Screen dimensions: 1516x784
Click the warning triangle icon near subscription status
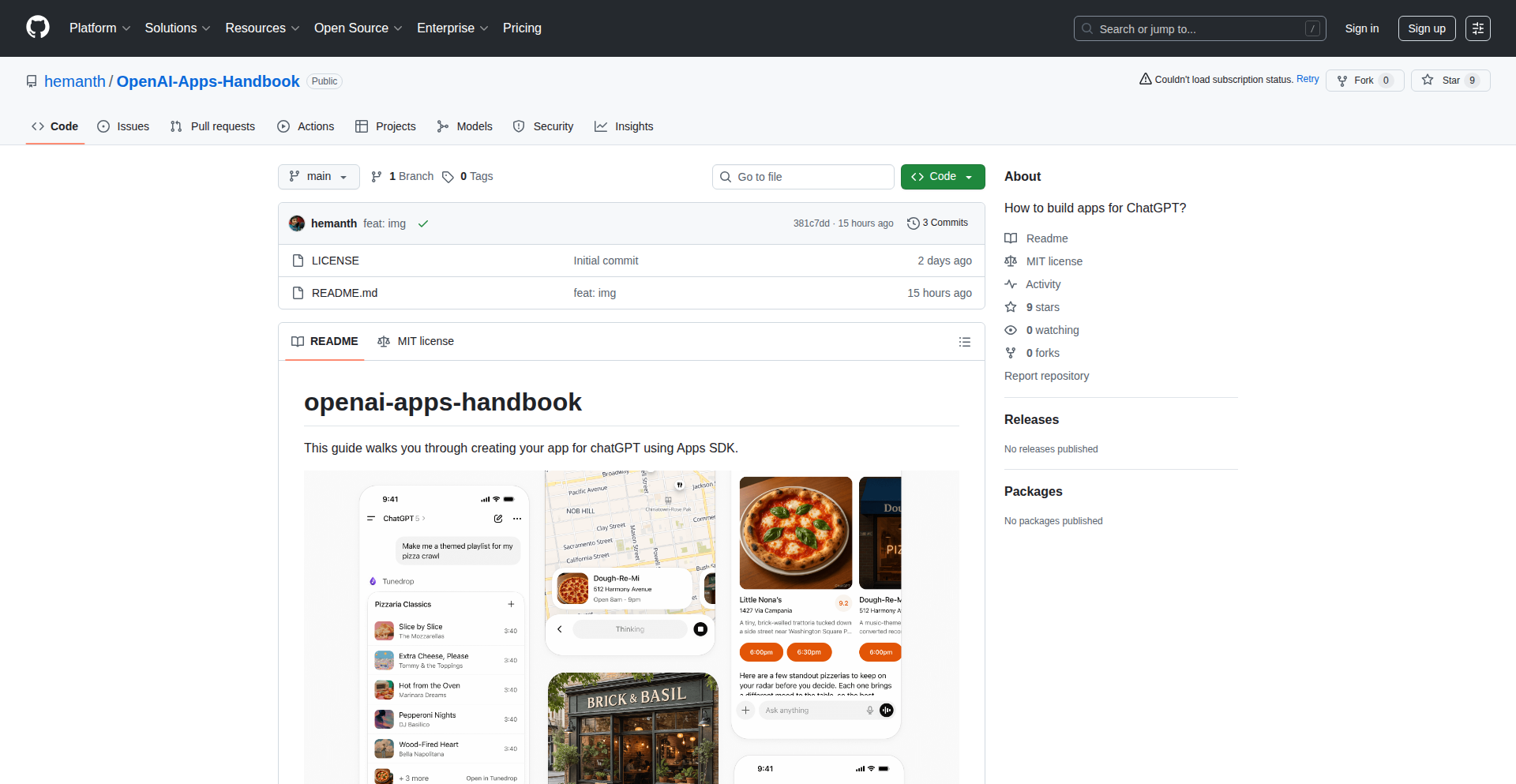click(x=1145, y=79)
